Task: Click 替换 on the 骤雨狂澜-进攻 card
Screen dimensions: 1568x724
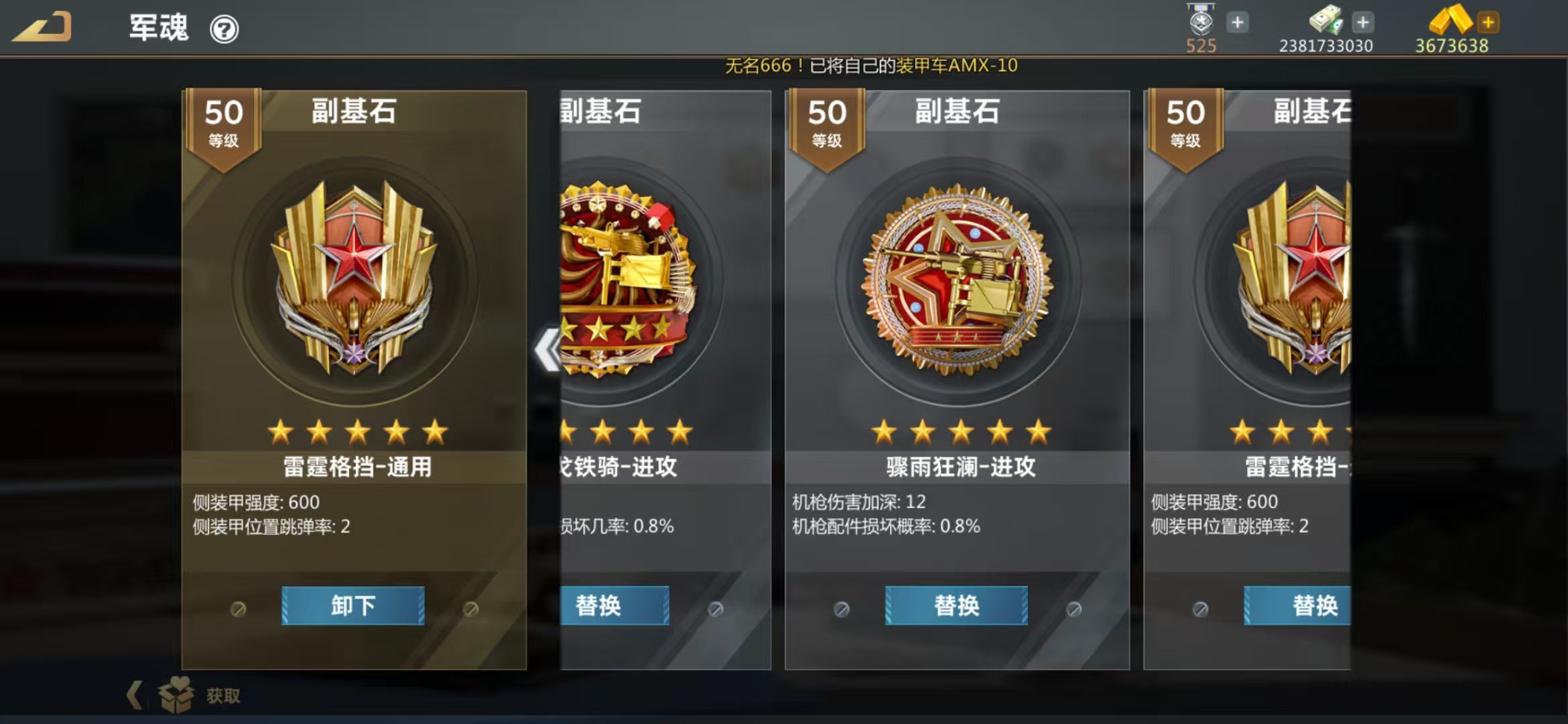Action: (956, 606)
